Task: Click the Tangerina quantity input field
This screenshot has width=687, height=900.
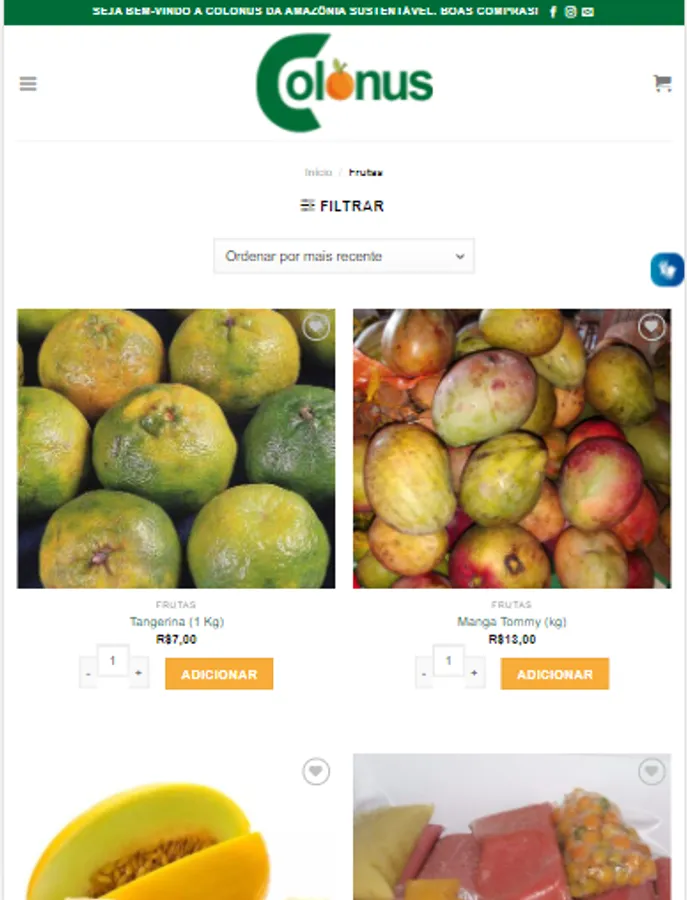Action: [x=113, y=661]
